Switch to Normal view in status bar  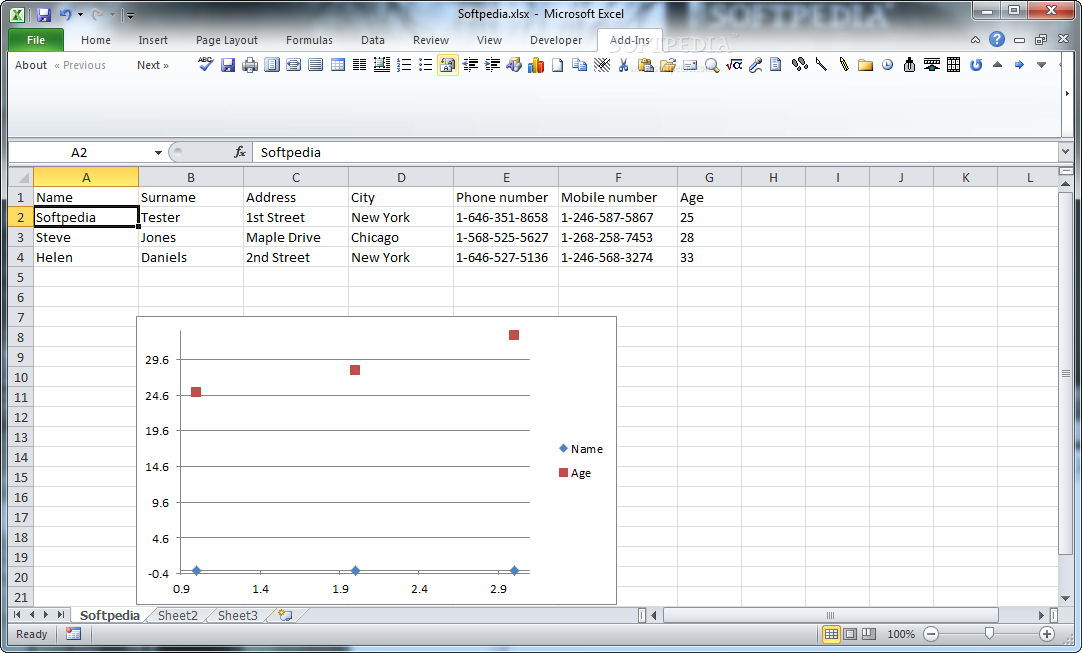[832, 634]
